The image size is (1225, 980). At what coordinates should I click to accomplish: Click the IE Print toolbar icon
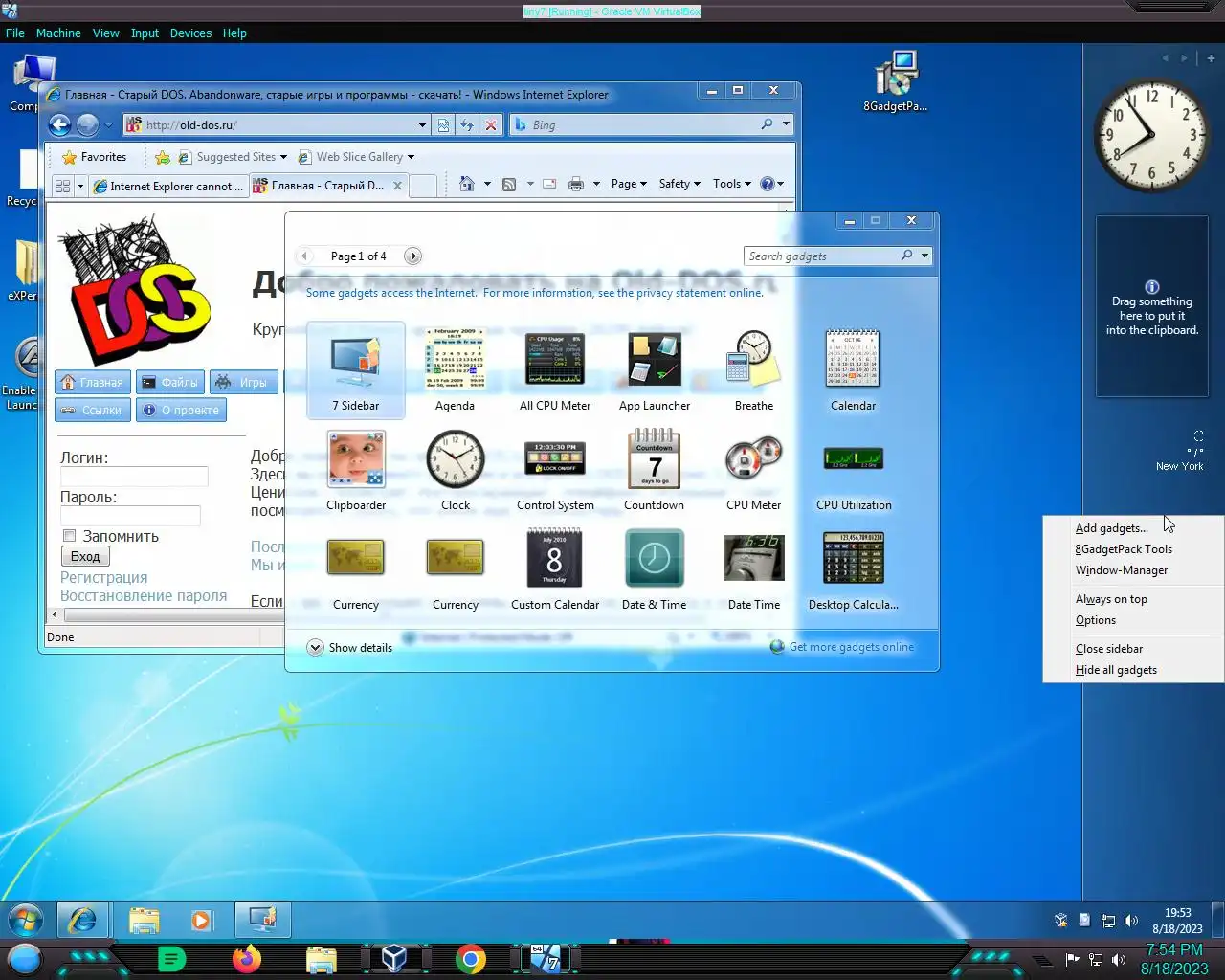click(576, 184)
